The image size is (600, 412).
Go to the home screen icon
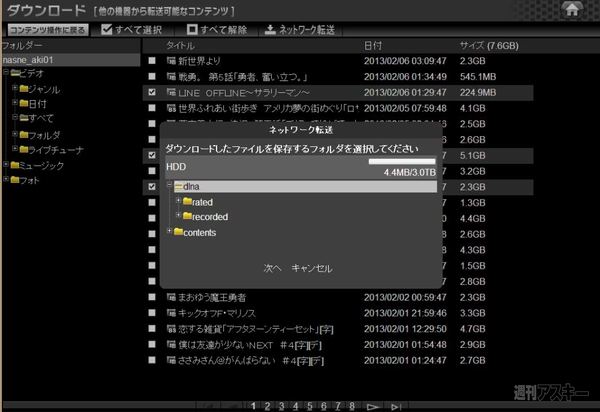click(x=572, y=9)
